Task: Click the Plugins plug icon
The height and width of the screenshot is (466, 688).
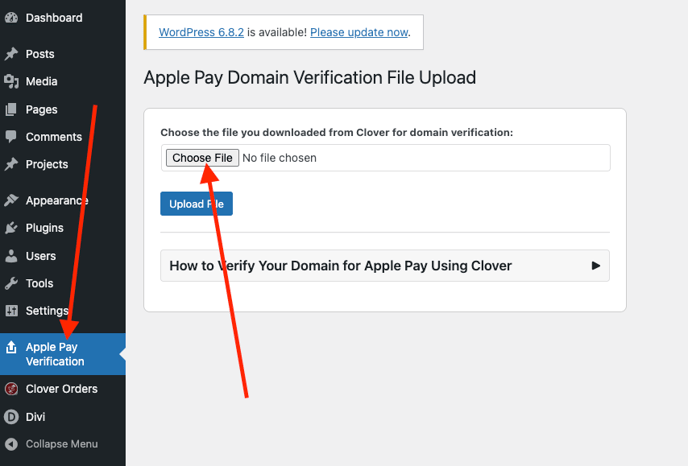Action: coord(11,228)
